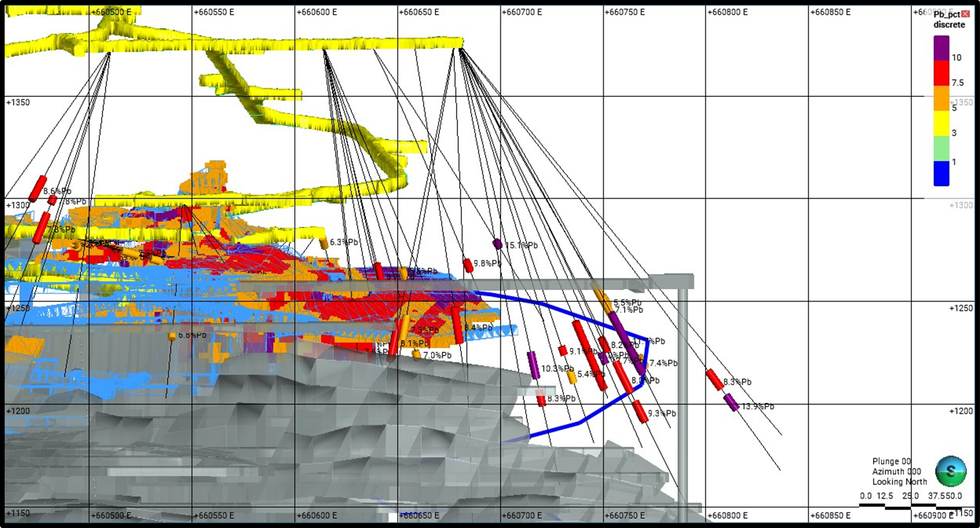Image resolution: width=980 pixels, height=528 pixels.
Task: Click the blue swatch at legend bottom
Action: (941, 174)
